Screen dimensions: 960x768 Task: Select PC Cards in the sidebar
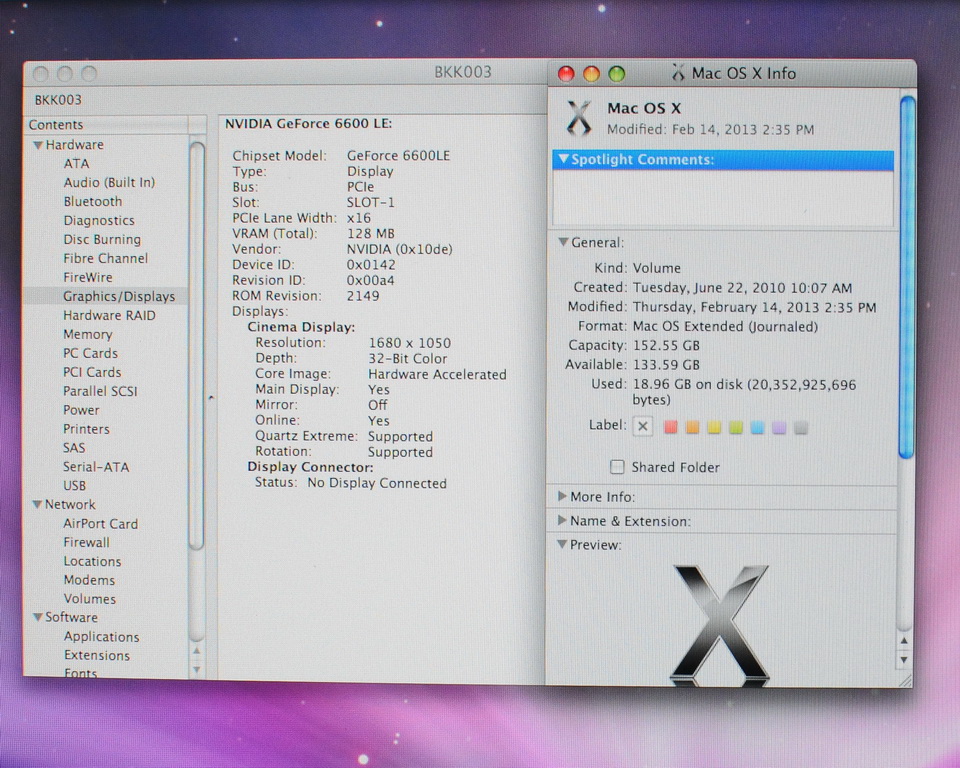pos(90,353)
